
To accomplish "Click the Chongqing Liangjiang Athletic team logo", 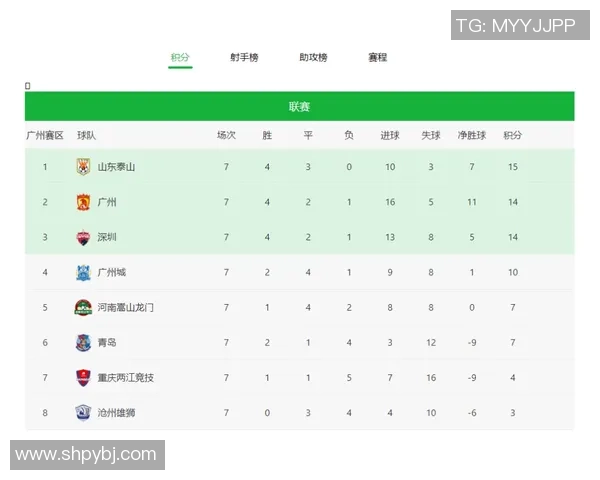I will point(83,377).
